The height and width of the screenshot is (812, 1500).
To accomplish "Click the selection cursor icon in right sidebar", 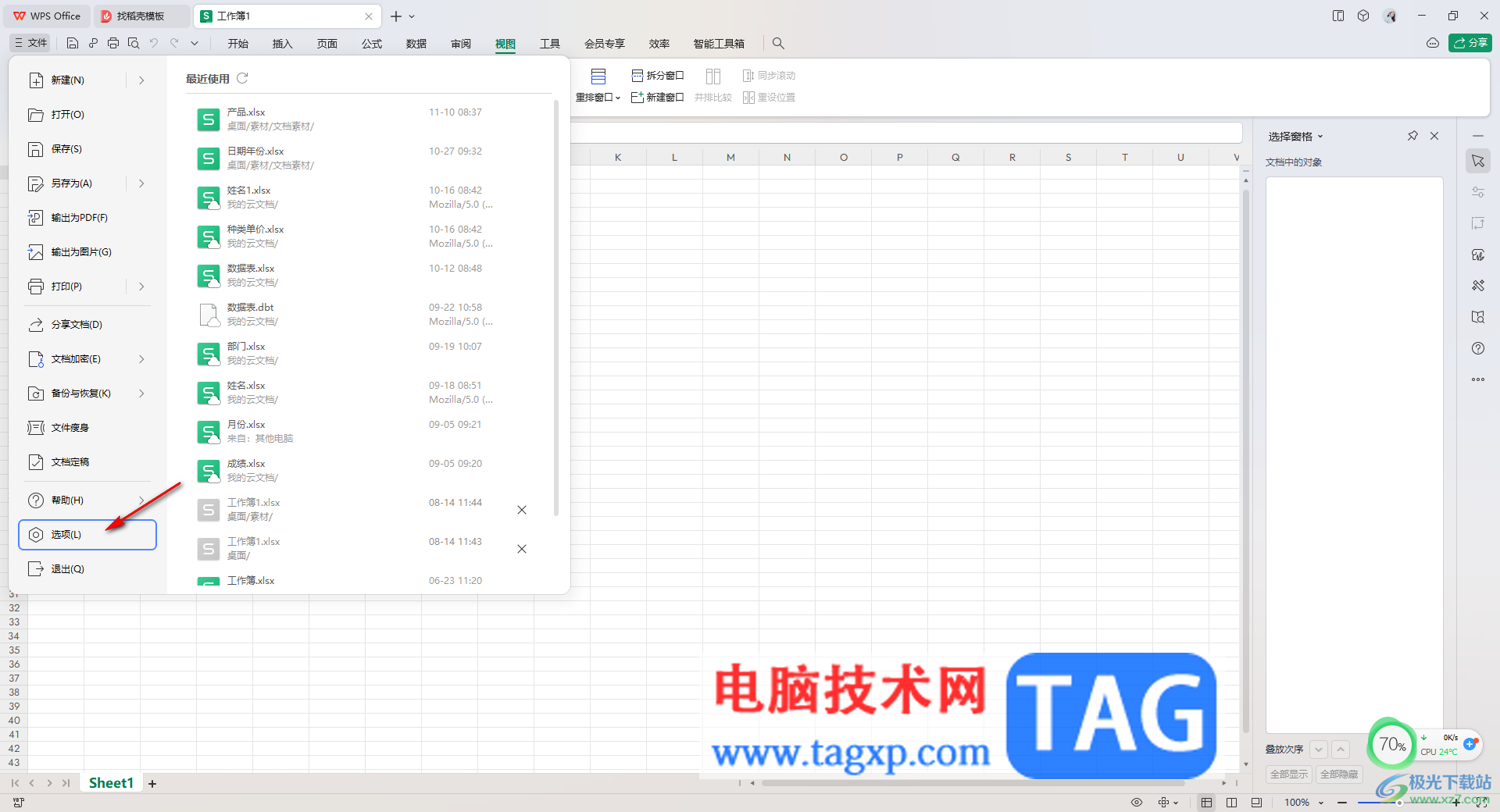I will [x=1478, y=161].
